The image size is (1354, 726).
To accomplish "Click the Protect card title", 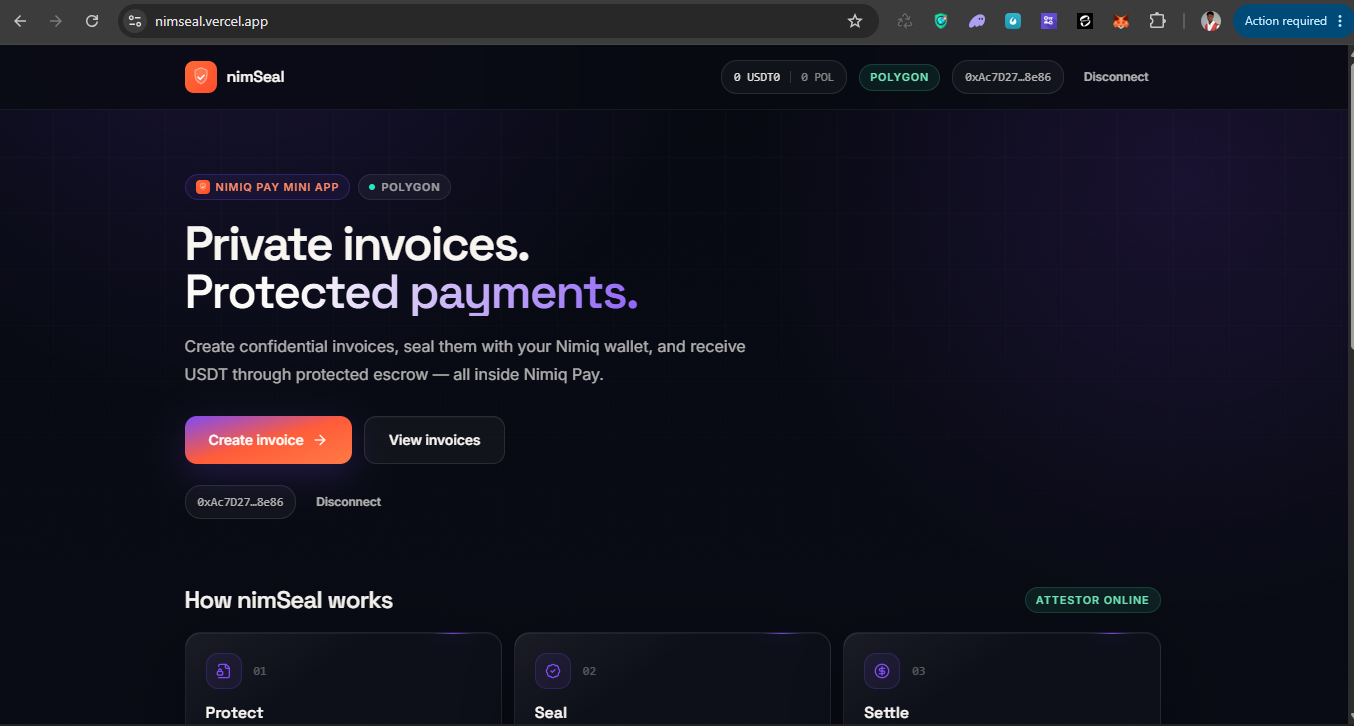I will tap(234, 713).
